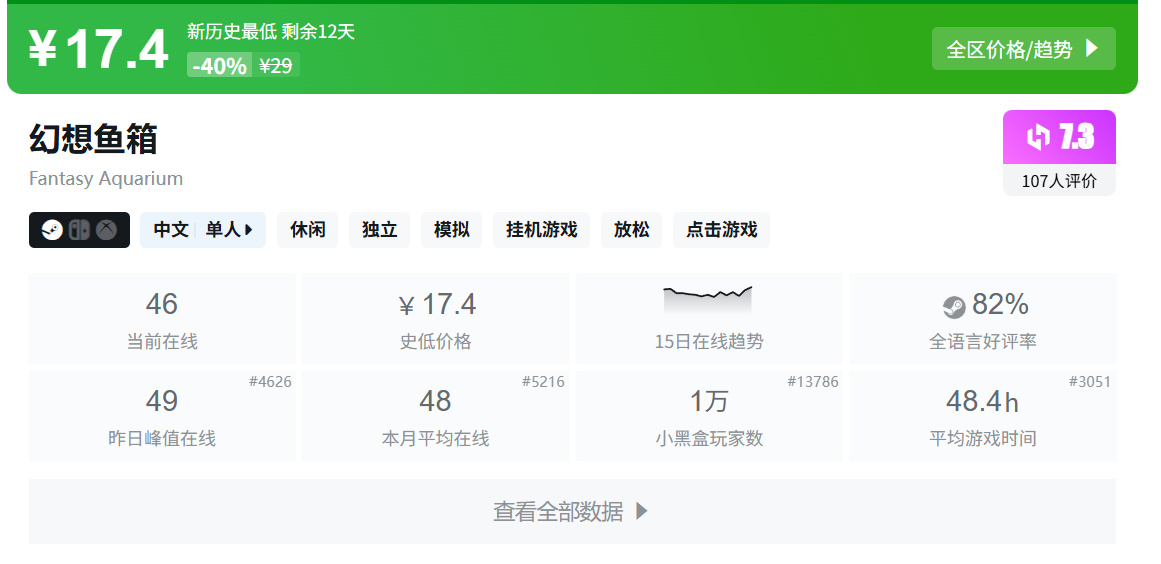
Task: Click the ¥17.4 current price in the banner
Action: 98,50
